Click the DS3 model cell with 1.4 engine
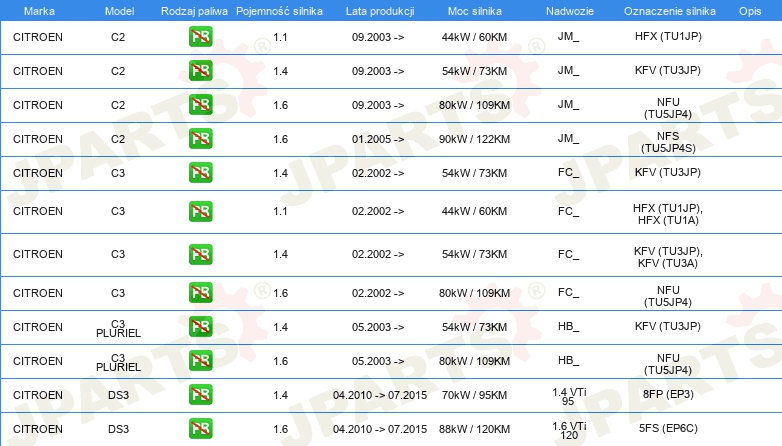 (x=118, y=395)
